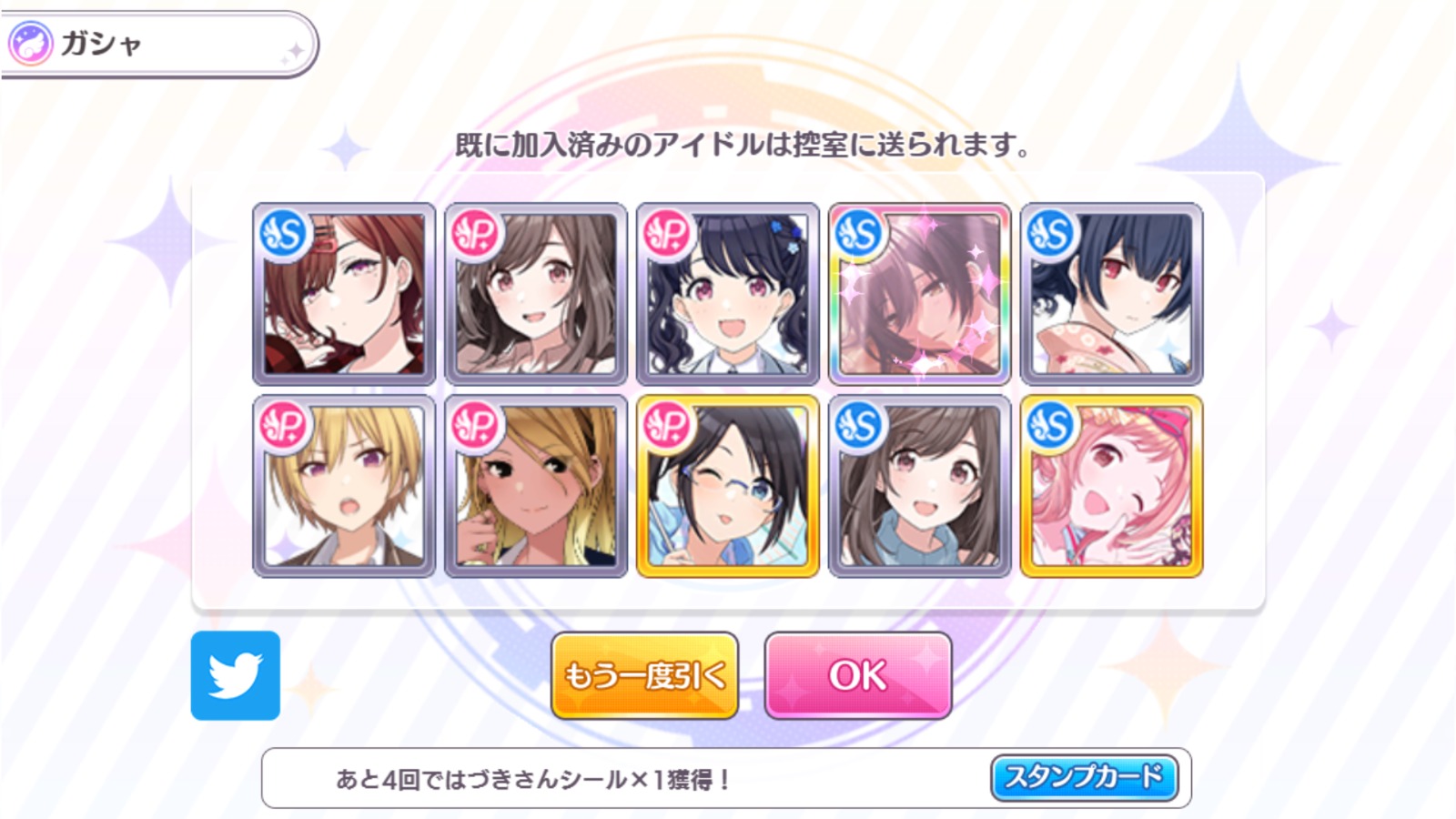The image size is (1456, 819).
Task: Open the red-haired idol card with hairclip
Action: (x=344, y=294)
